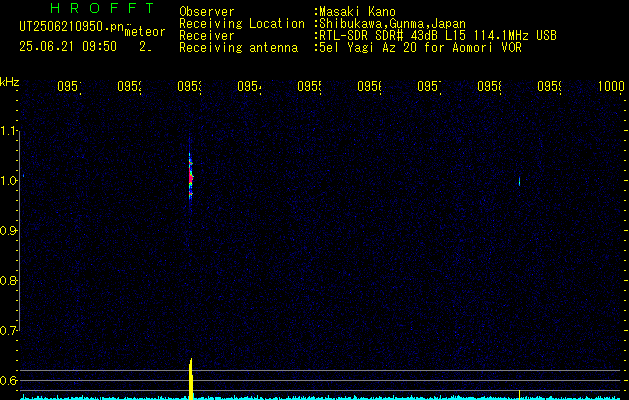Click the 0955 time axis label
The height and width of the screenshot is (400, 629).
309,86
